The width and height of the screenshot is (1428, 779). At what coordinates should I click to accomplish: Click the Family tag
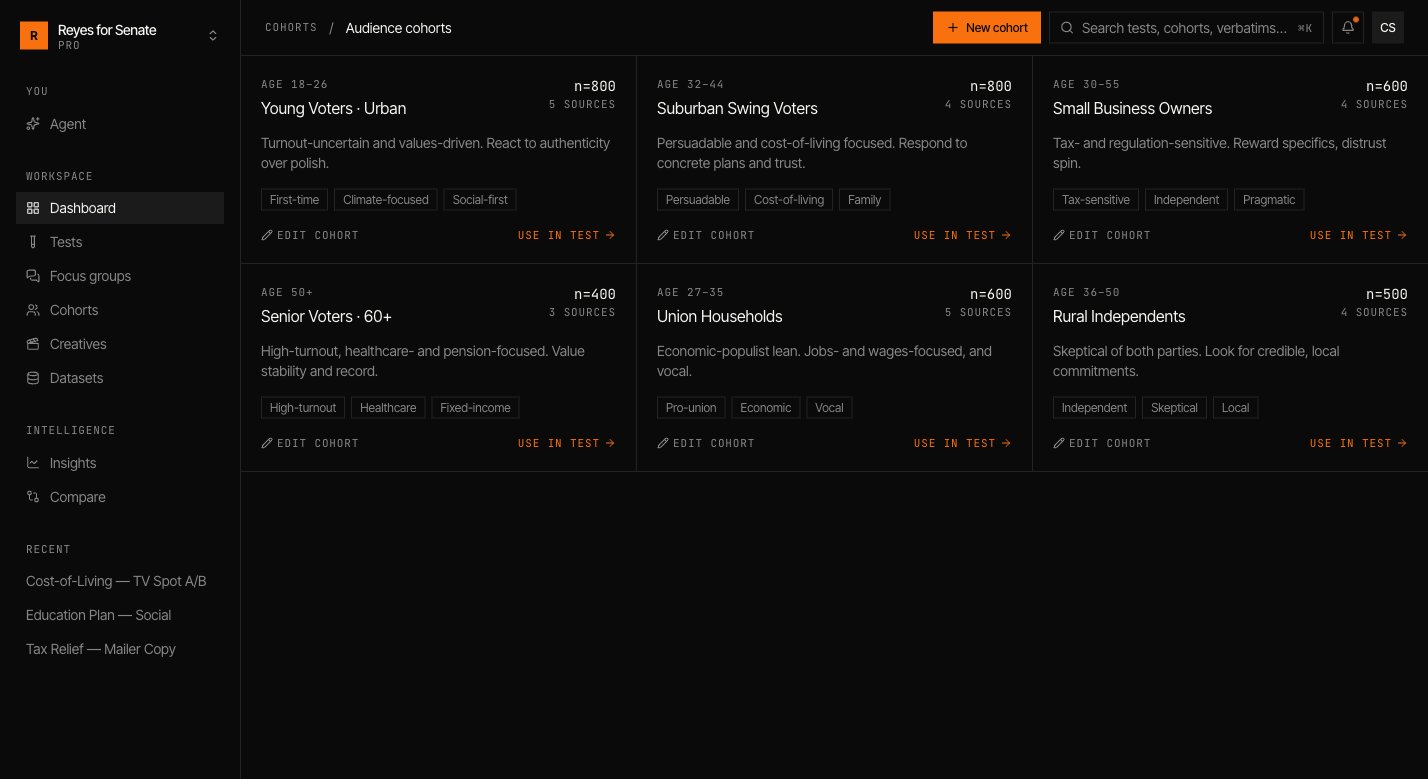click(865, 200)
